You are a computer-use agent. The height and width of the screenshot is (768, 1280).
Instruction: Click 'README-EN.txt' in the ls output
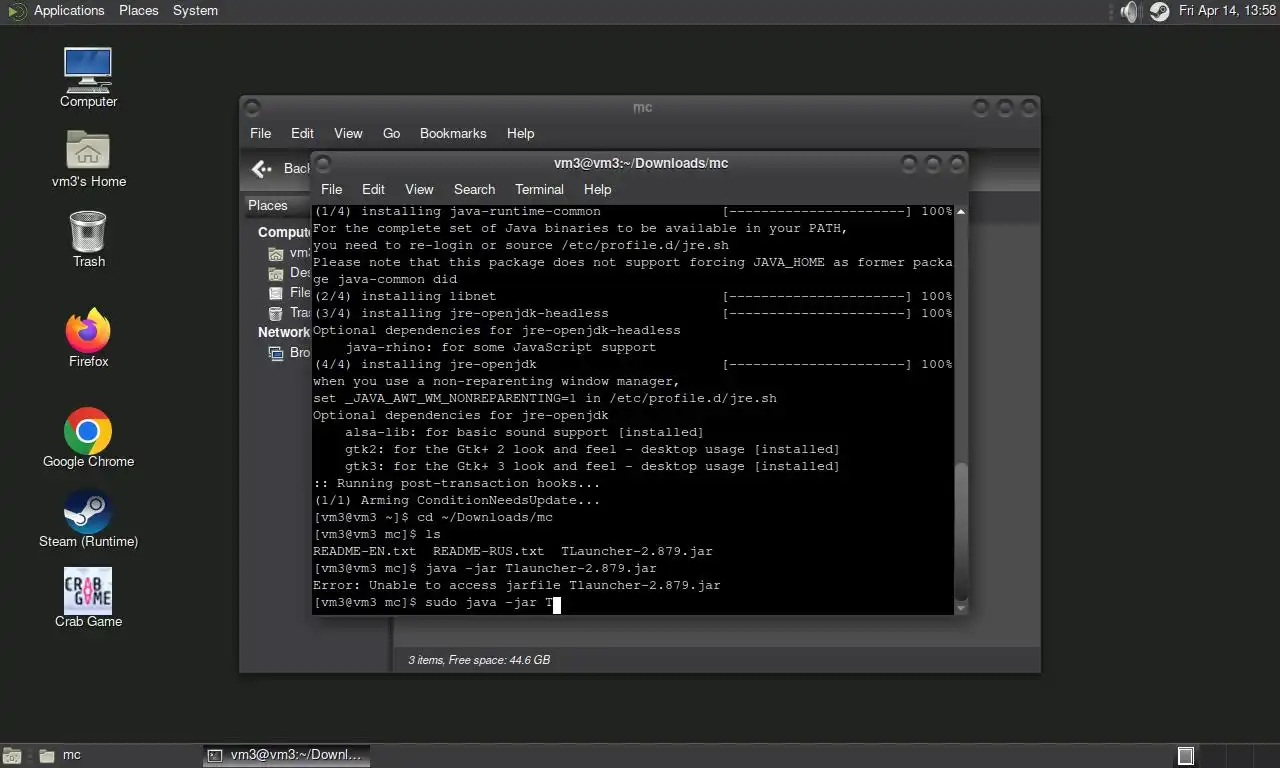pos(365,552)
